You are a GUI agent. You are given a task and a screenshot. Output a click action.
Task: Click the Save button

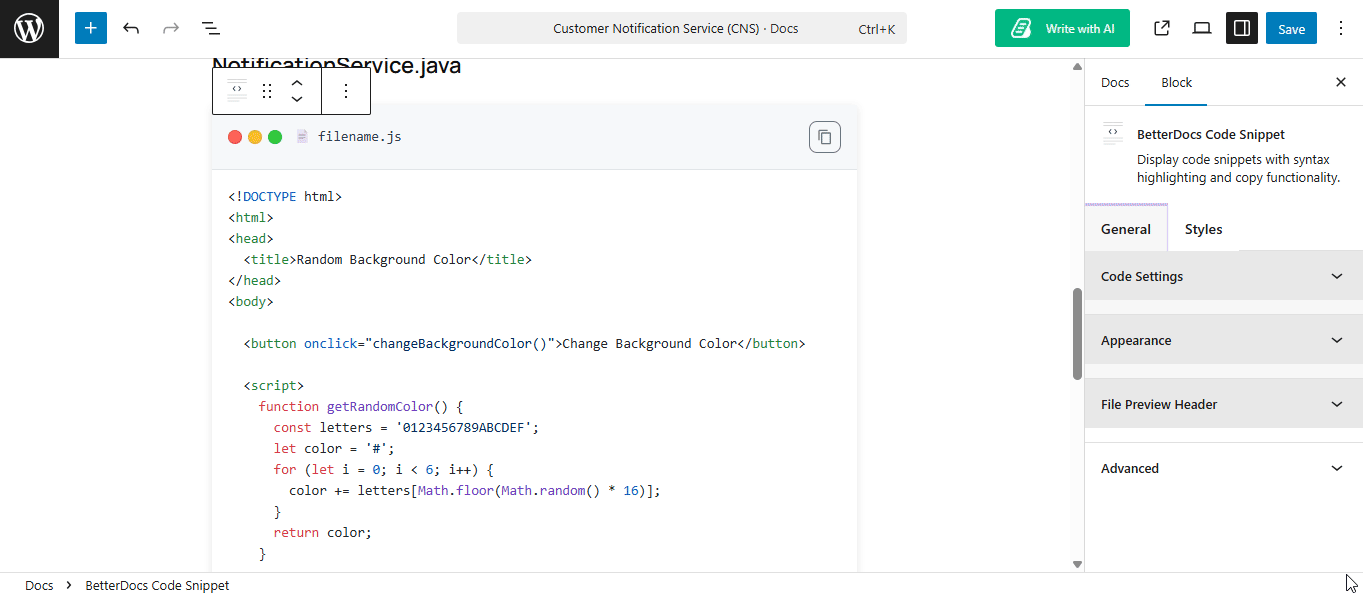1291,28
